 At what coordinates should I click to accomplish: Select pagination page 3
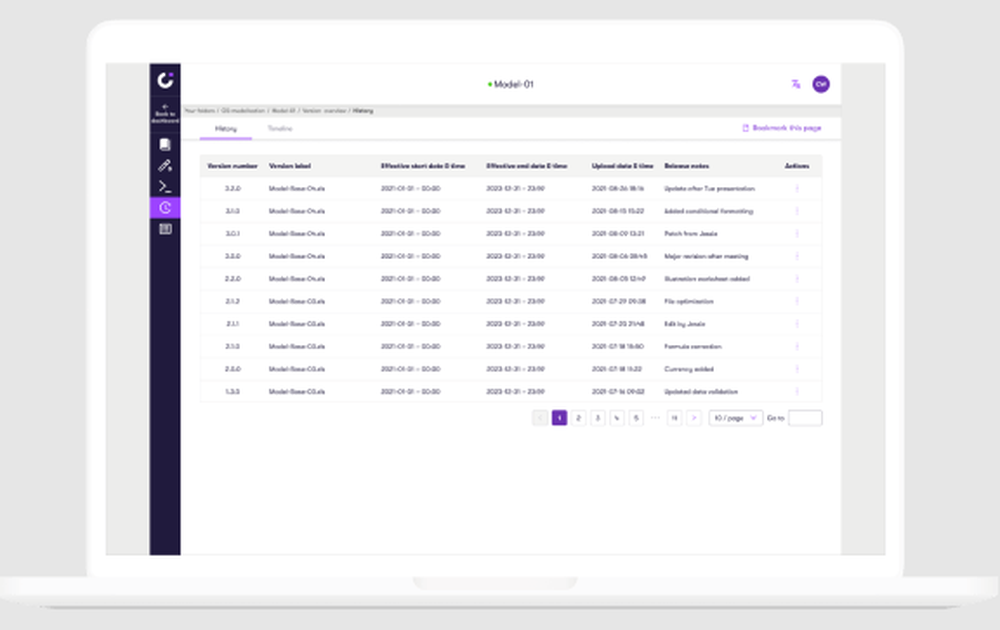tap(598, 418)
